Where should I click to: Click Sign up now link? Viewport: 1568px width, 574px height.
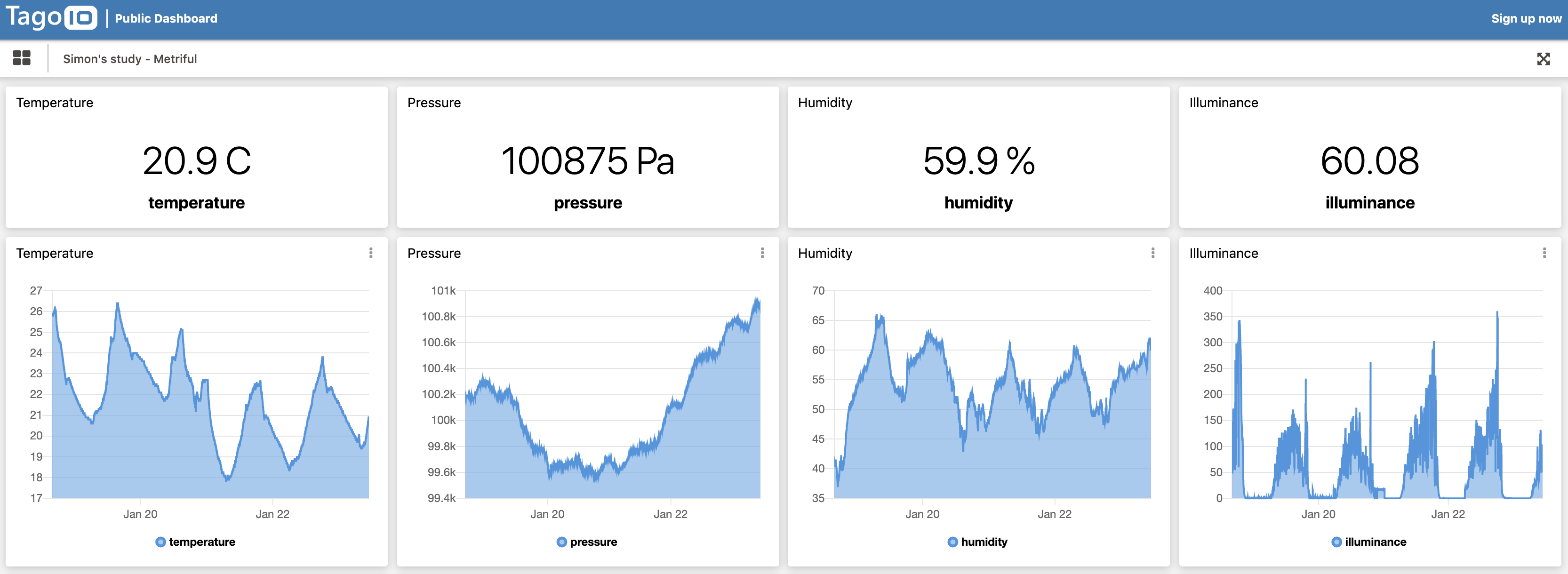click(1526, 18)
